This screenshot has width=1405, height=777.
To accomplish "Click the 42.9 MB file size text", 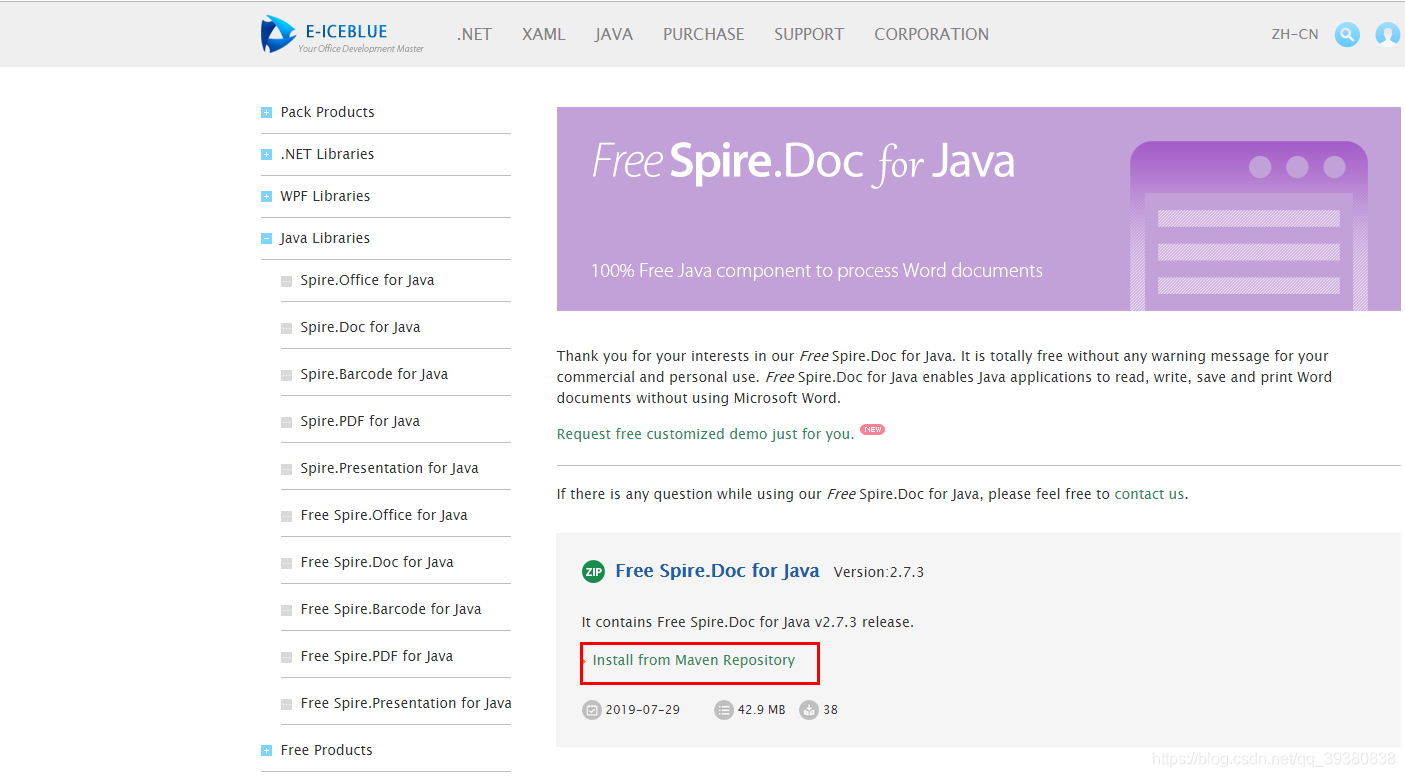I will pyautogui.click(x=762, y=710).
